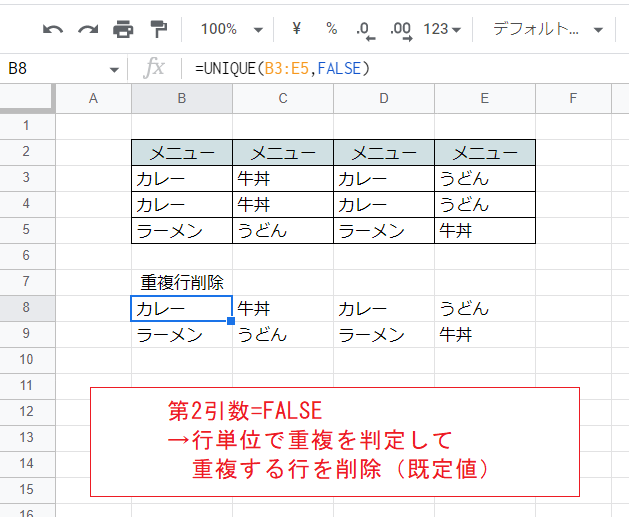Click cell E5 containing 牛丼
Screen dimensions: 629x517
click(485, 231)
